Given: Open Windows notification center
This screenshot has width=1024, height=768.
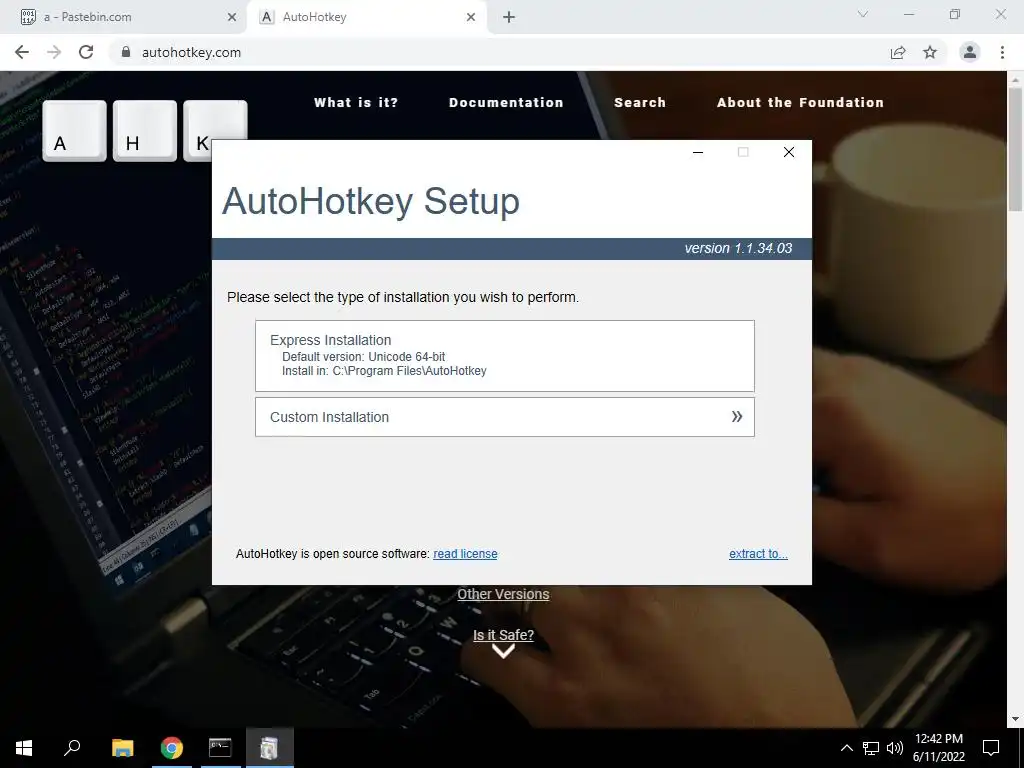Looking at the screenshot, I should (991, 748).
